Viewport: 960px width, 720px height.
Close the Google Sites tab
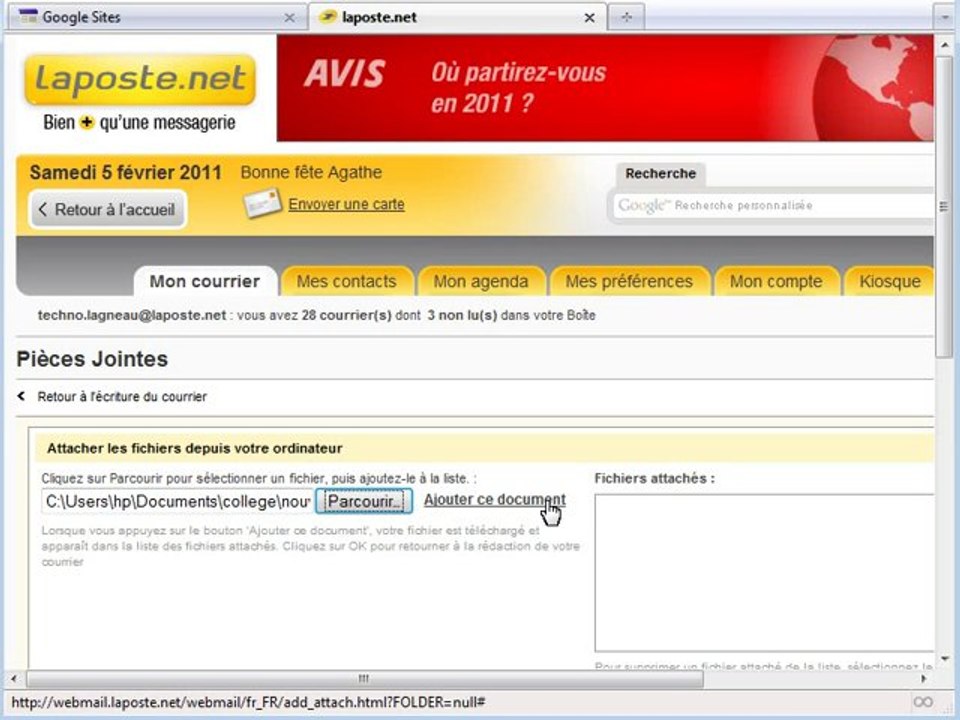(290, 18)
